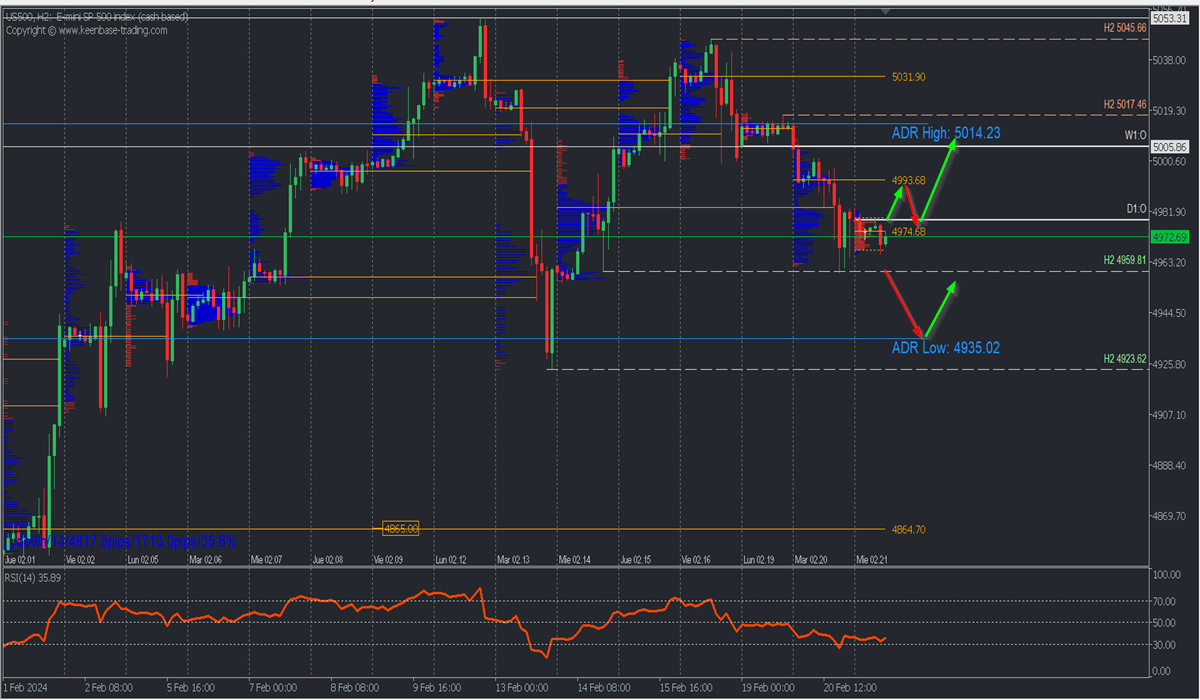
Task: Click the Lun 02.12 session date marker
Action: [x=453, y=560]
